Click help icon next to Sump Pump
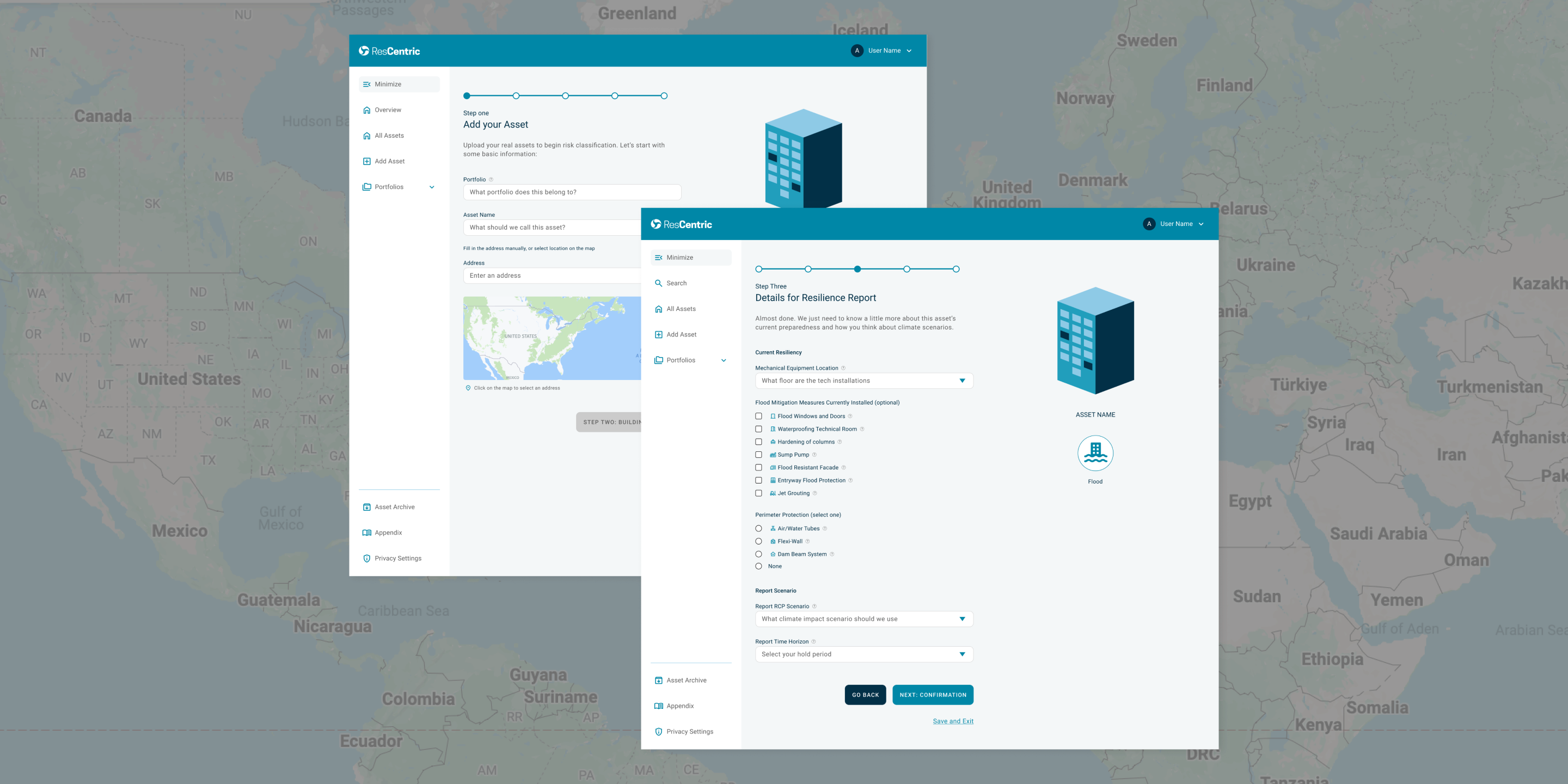1568x784 pixels. (x=814, y=455)
